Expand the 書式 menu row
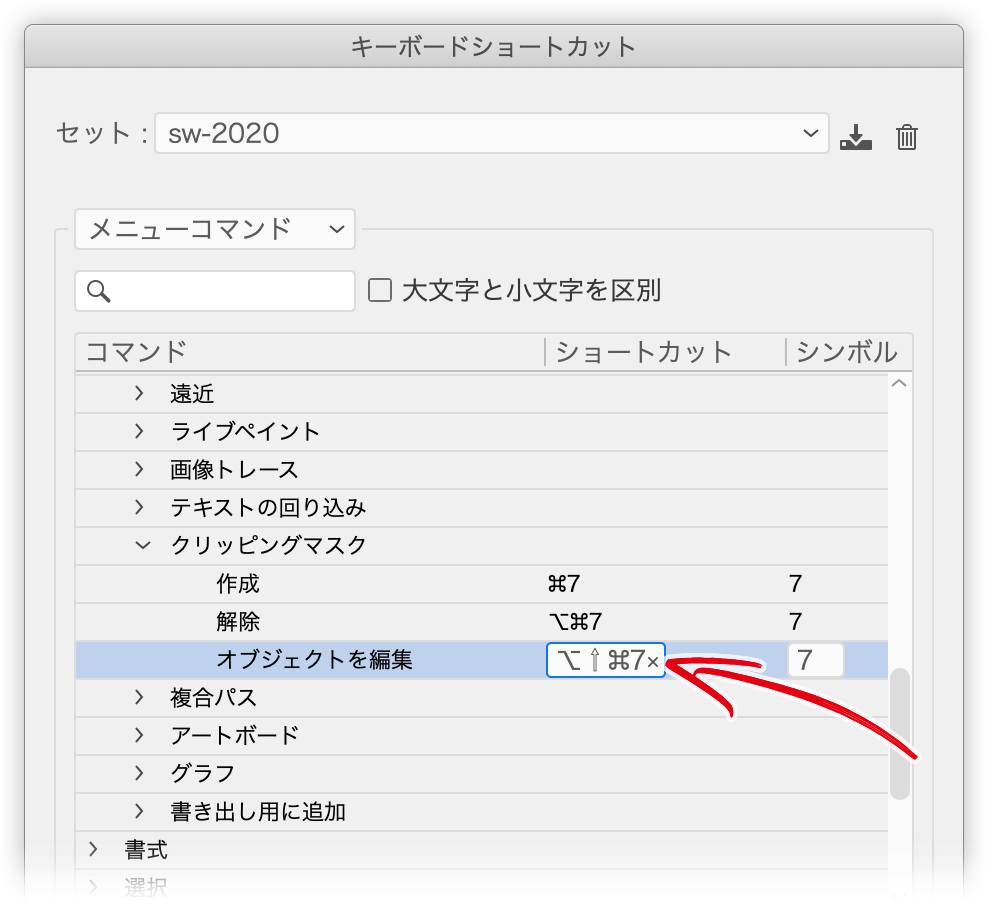This screenshot has height=906, width=988. [x=93, y=849]
